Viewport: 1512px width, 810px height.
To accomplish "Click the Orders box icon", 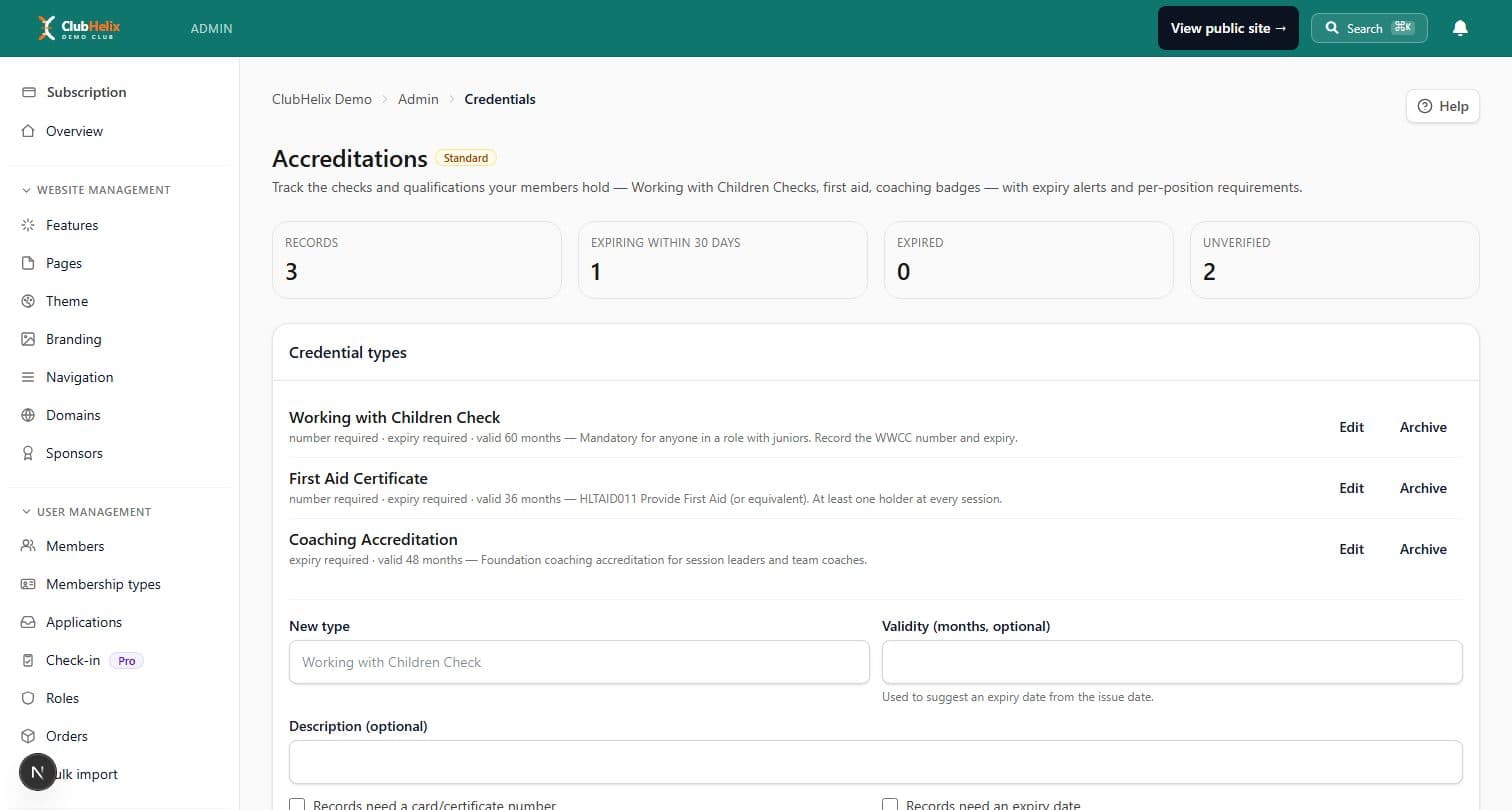I will [x=28, y=736].
